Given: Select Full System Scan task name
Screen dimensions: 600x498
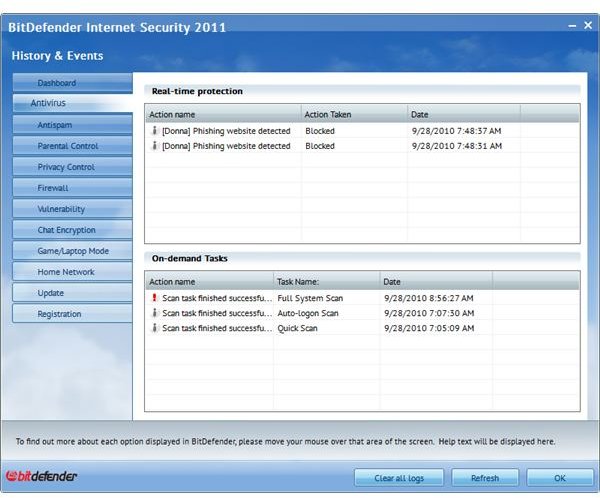Looking at the screenshot, I should pos(310,298).
